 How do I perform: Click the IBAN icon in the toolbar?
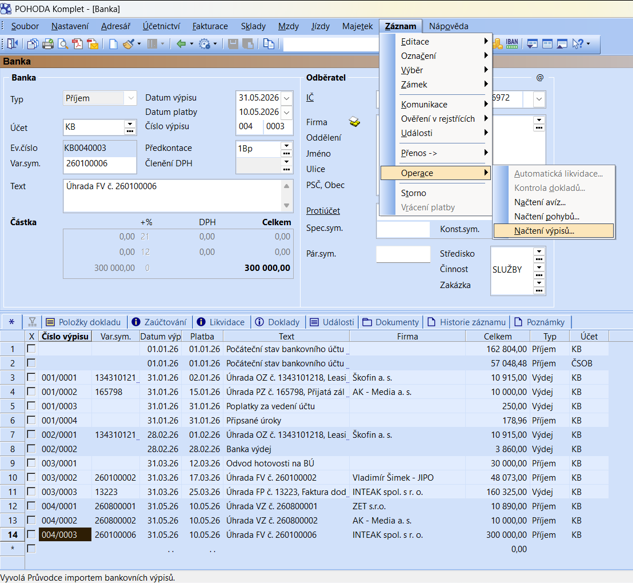(512, 44)
